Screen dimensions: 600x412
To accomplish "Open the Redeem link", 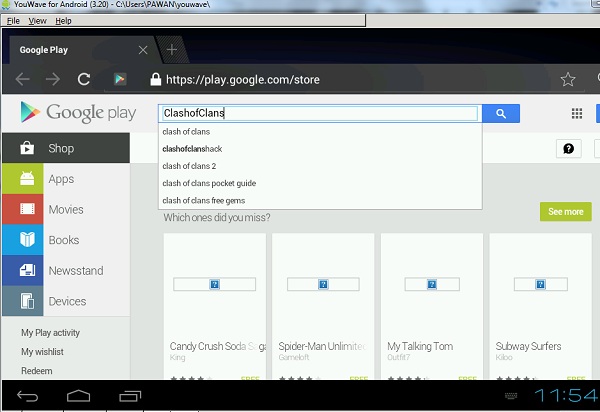I will click(x=37, y=371).
